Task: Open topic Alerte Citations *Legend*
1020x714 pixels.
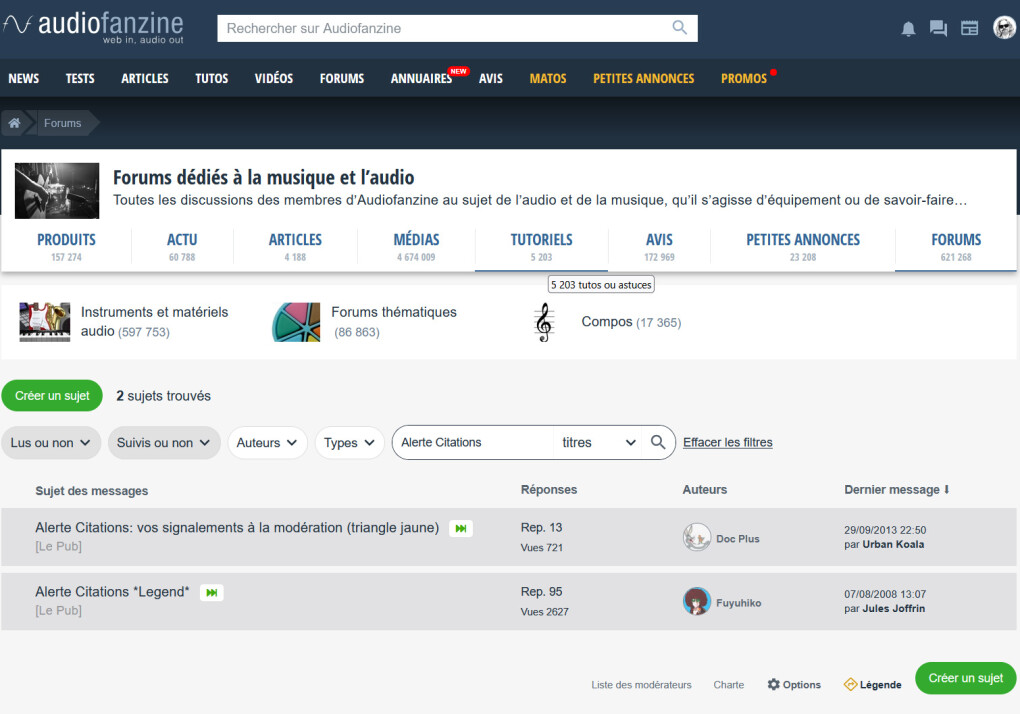Action: [112, 592]
